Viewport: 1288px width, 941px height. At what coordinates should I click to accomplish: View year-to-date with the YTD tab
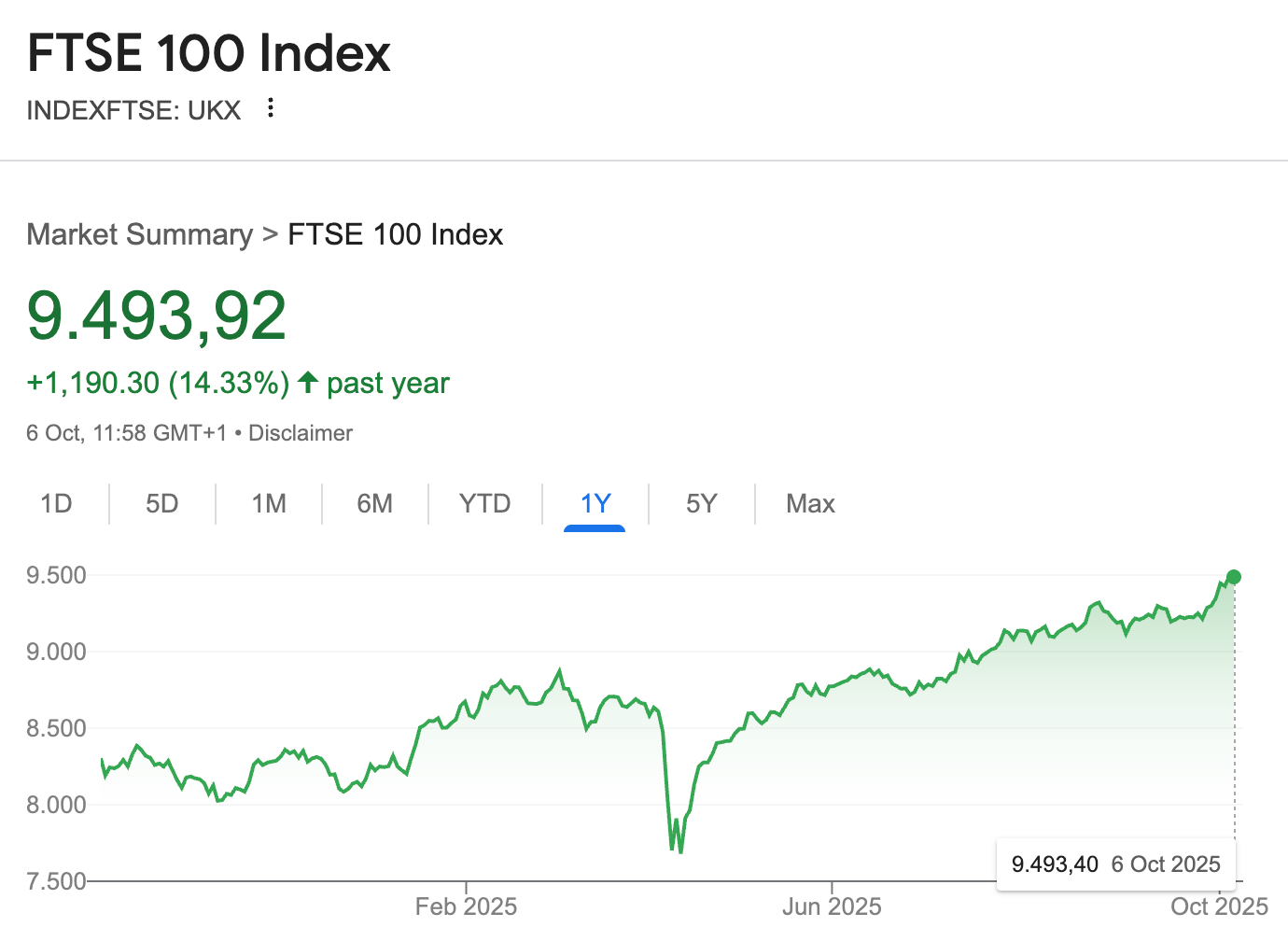484,504
